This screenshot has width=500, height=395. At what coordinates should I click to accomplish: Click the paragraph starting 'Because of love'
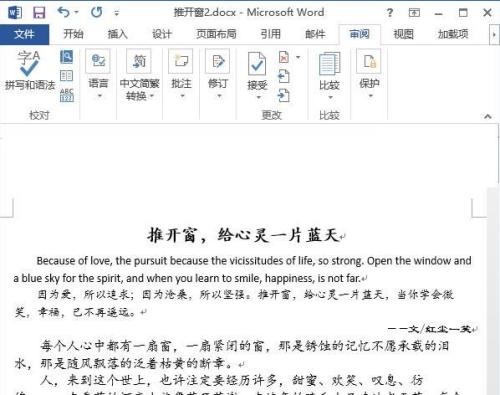point(242,269)
